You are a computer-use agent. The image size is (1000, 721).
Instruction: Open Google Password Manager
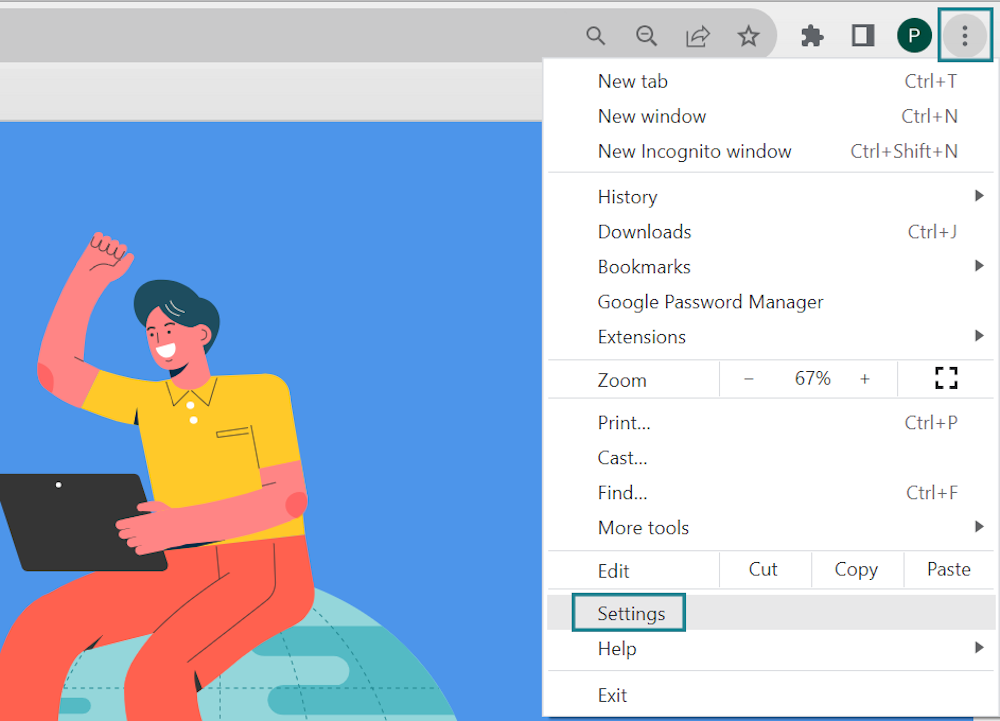point(710,302)
